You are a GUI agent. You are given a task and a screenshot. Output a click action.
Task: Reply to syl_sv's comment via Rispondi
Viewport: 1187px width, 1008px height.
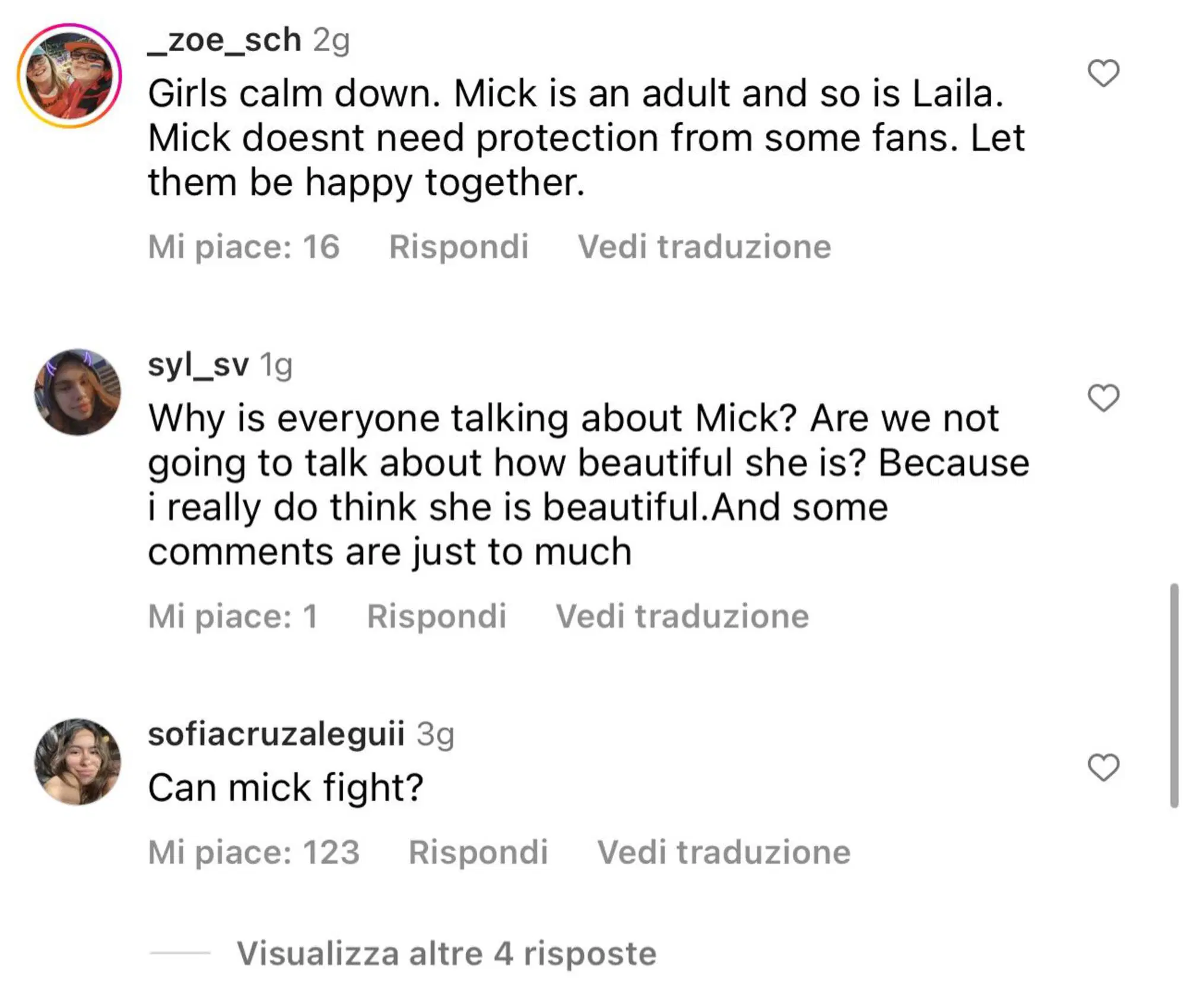pos(436,616)
